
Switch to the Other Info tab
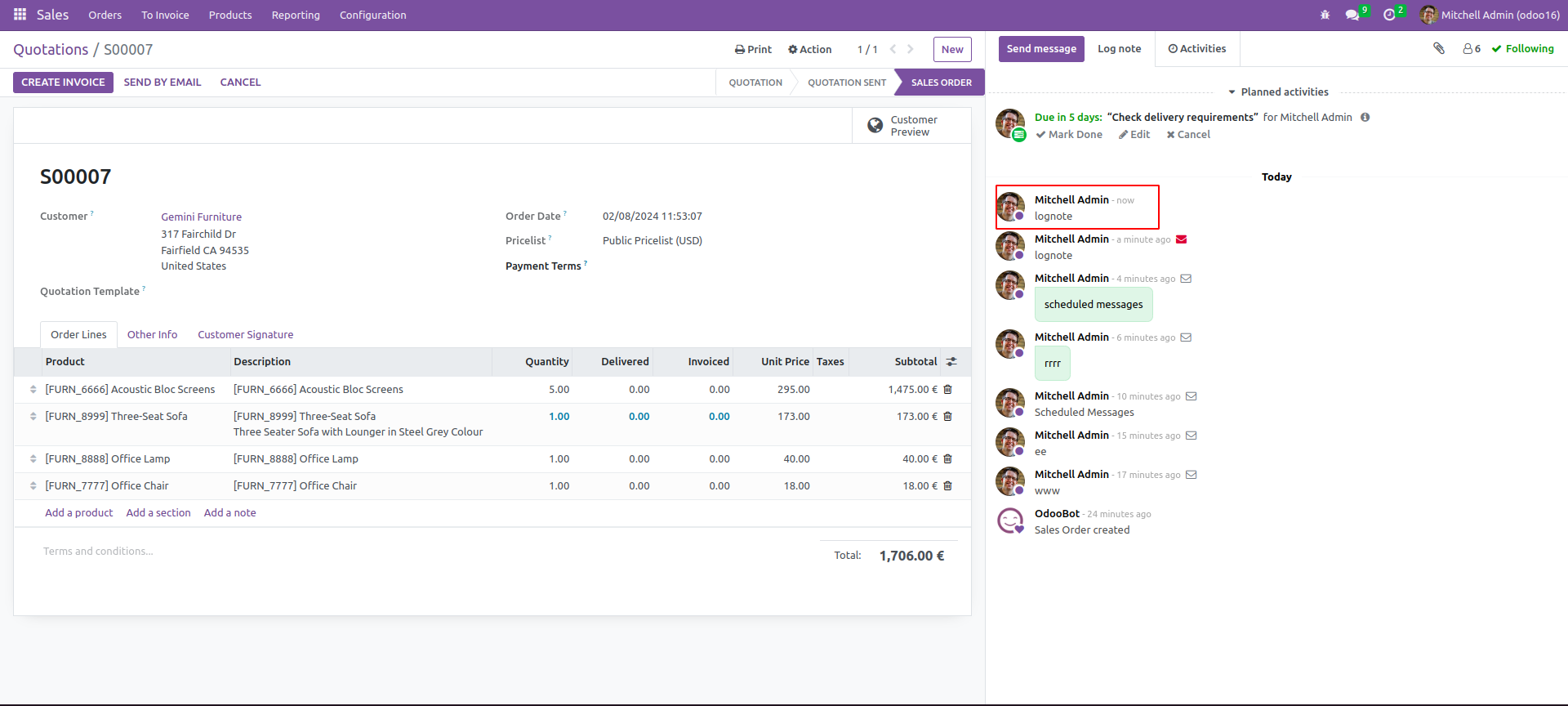152,335
